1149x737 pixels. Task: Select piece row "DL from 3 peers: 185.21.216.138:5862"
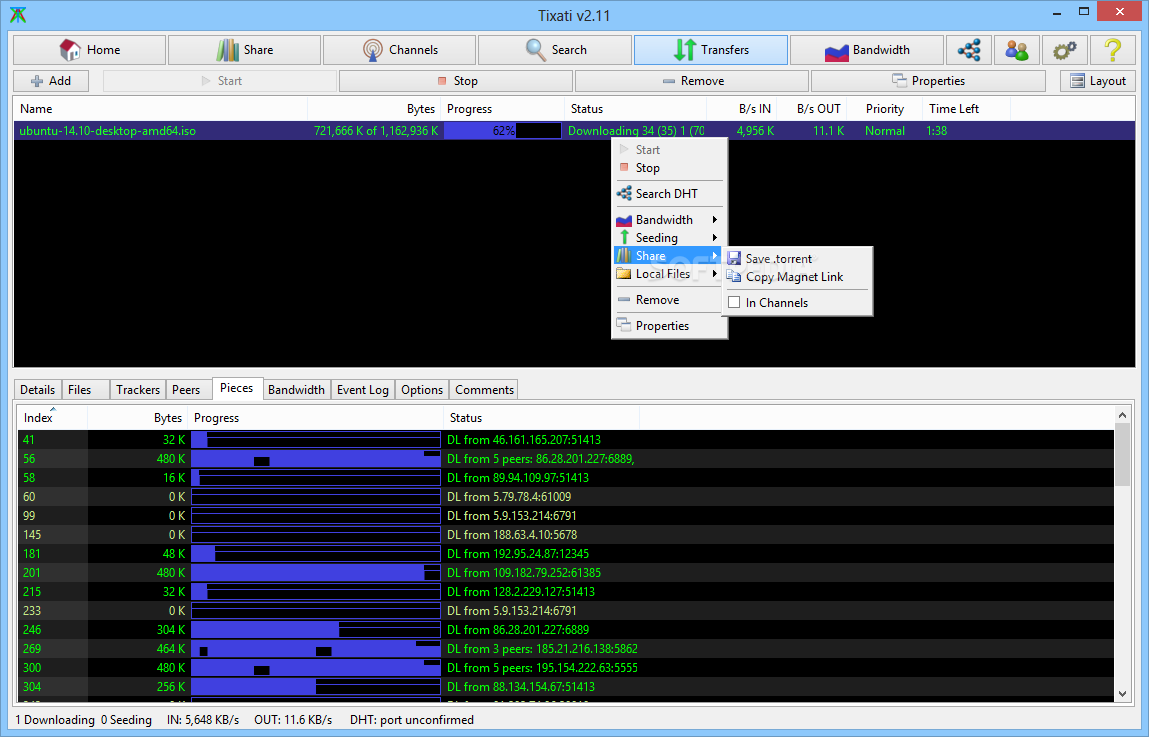[565, 649]
